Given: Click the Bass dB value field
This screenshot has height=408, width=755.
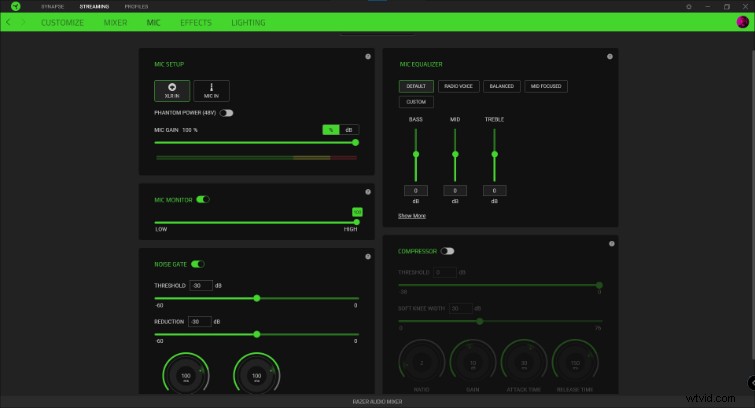Looking at the screenshot, I should pos(416,191).
